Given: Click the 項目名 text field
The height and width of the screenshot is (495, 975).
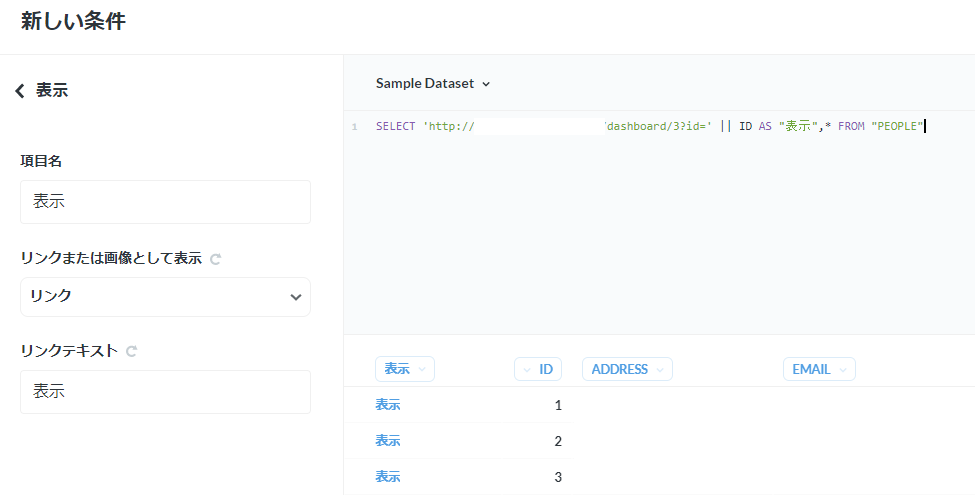Looking at the screenshot, I should coord(165,201).
